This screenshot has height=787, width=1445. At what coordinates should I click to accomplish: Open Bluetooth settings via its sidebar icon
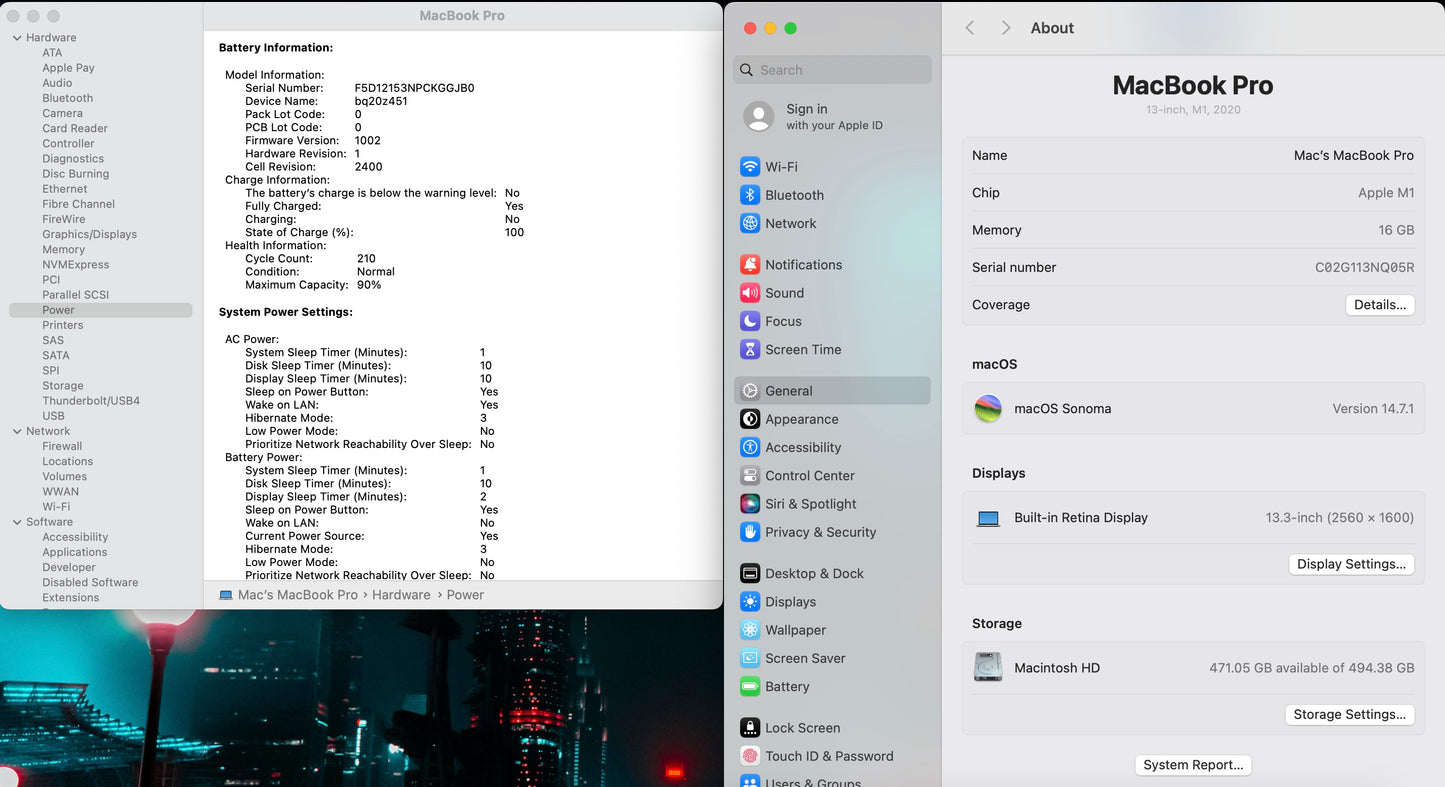[749, 195]
